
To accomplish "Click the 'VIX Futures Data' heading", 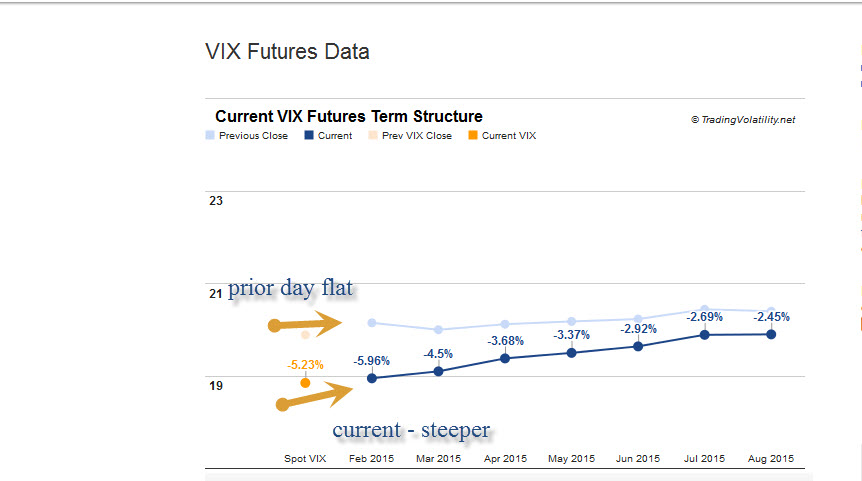I will click(287, 51).
